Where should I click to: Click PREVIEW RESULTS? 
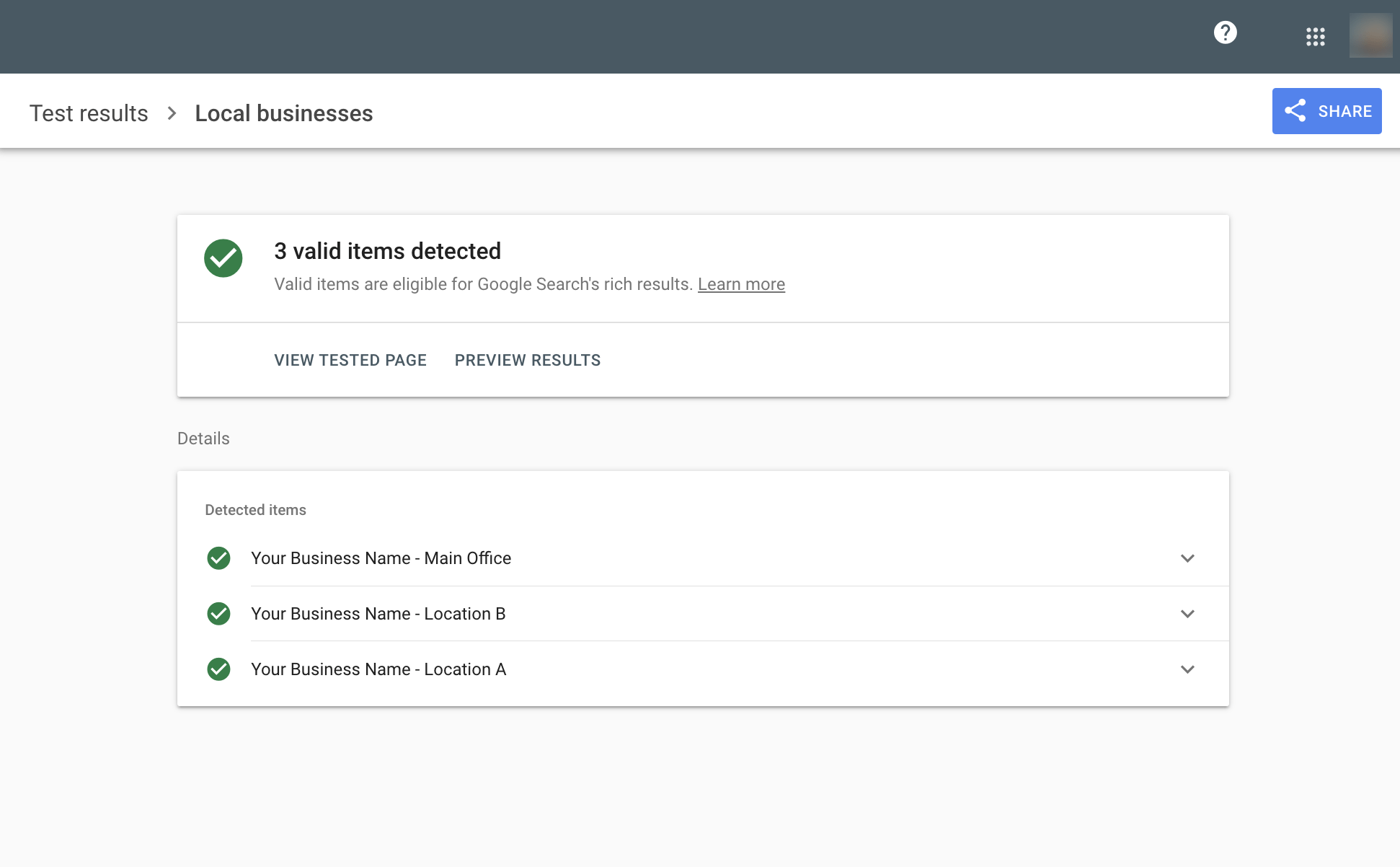pos(527,360)
